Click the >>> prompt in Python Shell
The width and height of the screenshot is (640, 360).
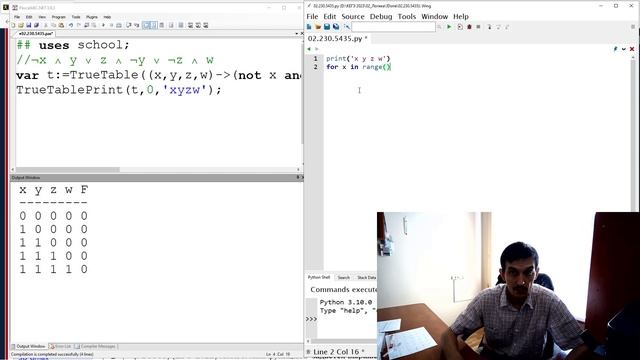click(311, 319)
